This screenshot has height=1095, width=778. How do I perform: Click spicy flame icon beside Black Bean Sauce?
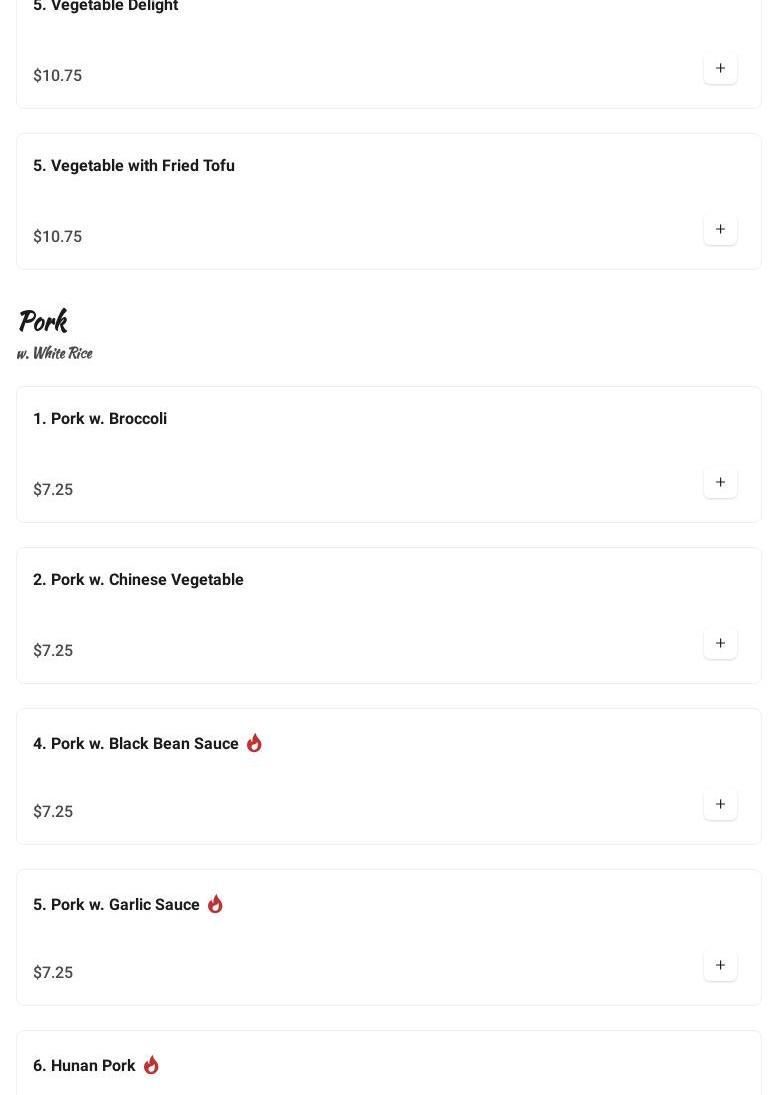(x=254, y=743)
